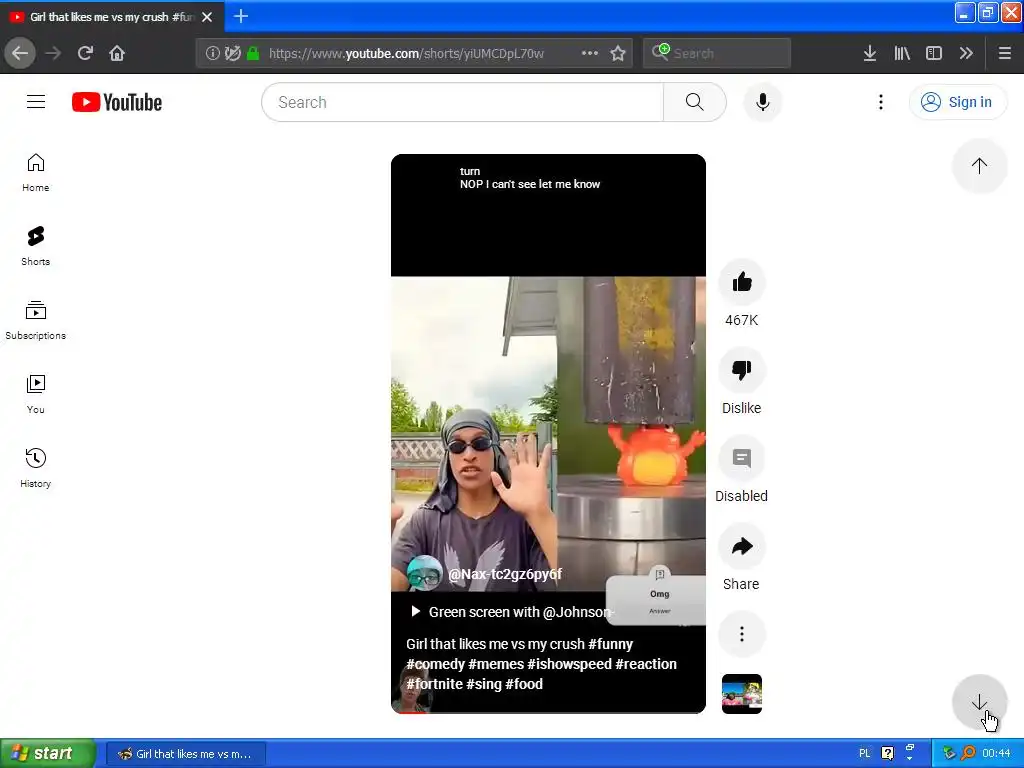Click the PL language indicator
This screenshot has width=1024, height=768.
[x=865, y=754]
